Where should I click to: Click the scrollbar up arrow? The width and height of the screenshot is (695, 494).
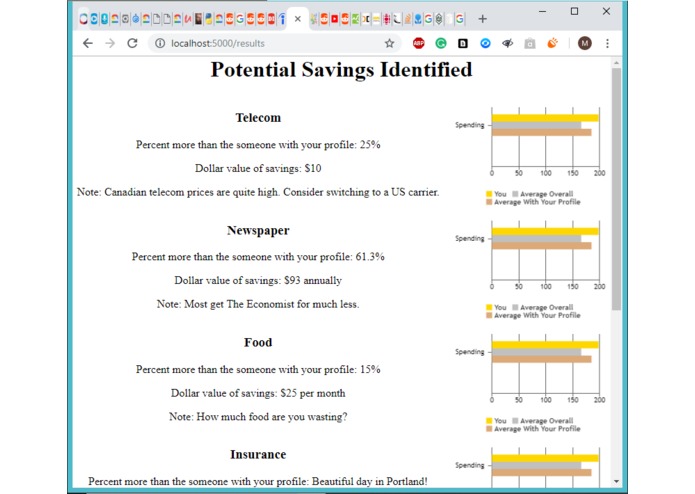pos(616,63)
